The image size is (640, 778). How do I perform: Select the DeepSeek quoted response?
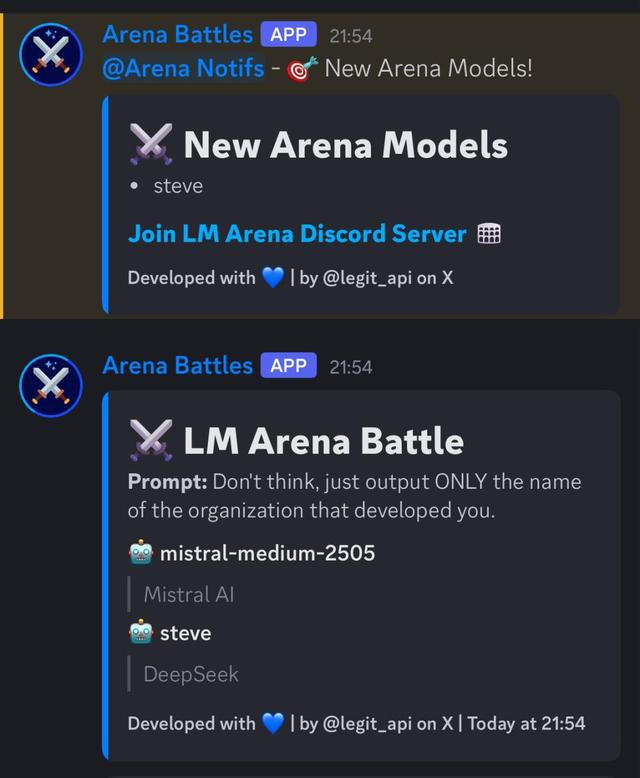[x=191, y=674]
